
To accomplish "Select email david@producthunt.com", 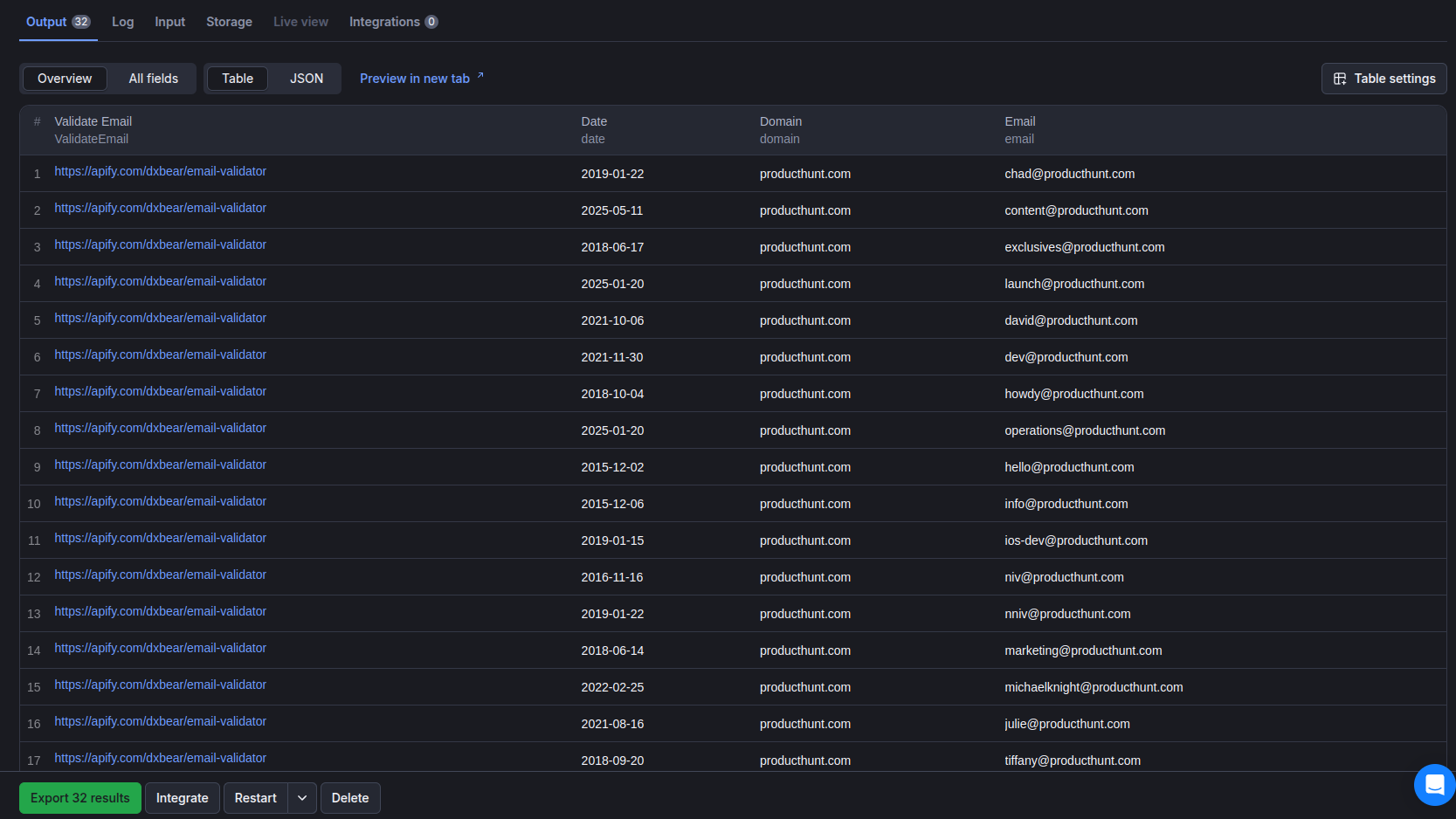I will click(1072, 320).
